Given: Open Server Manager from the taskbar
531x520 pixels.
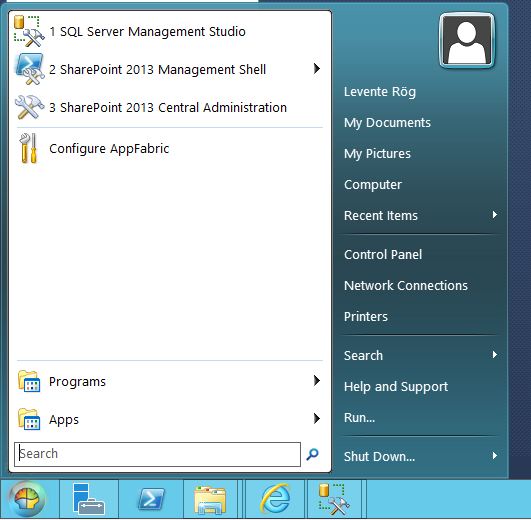Looking at the screenshot, I should pos(89,499).
